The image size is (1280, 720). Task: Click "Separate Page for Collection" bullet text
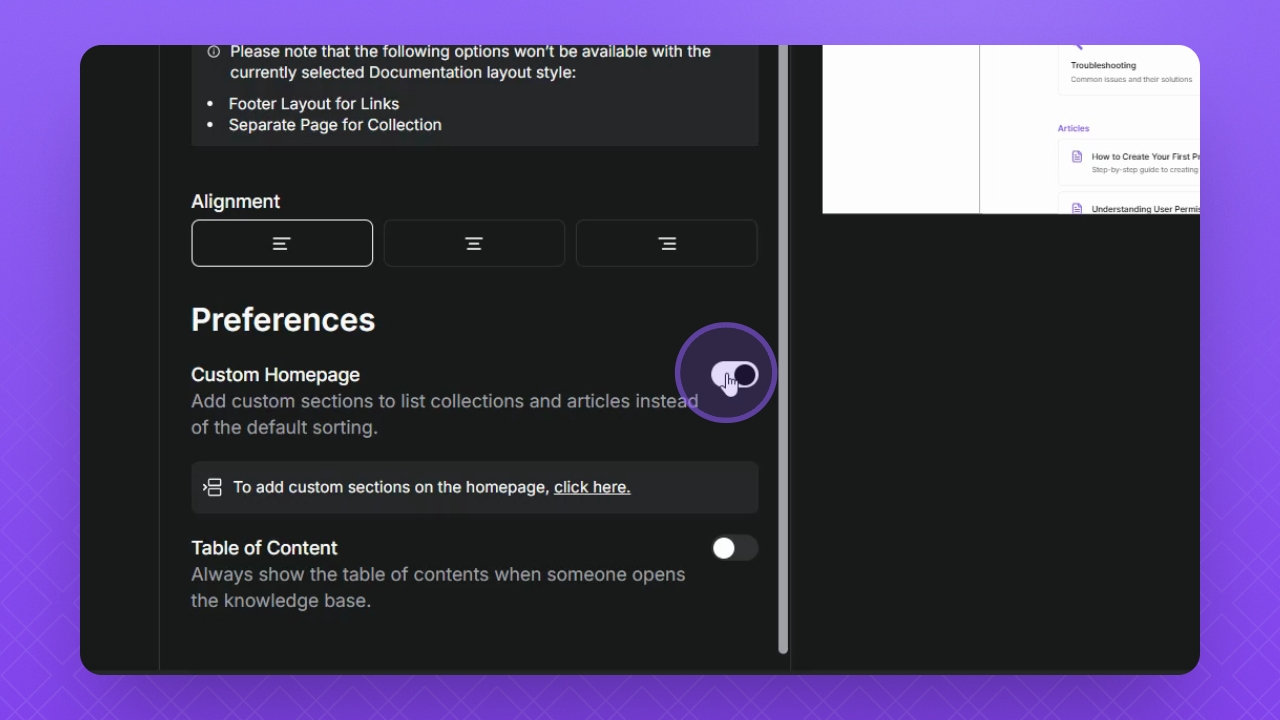335,125
